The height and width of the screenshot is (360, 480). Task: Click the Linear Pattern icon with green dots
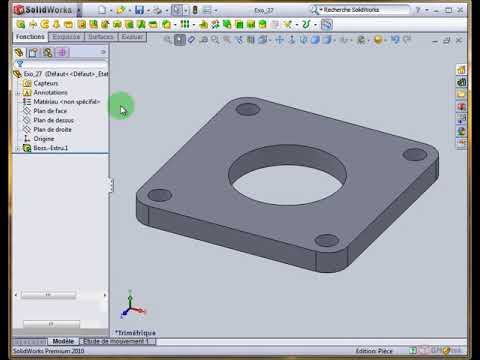(x=185, y=24)
